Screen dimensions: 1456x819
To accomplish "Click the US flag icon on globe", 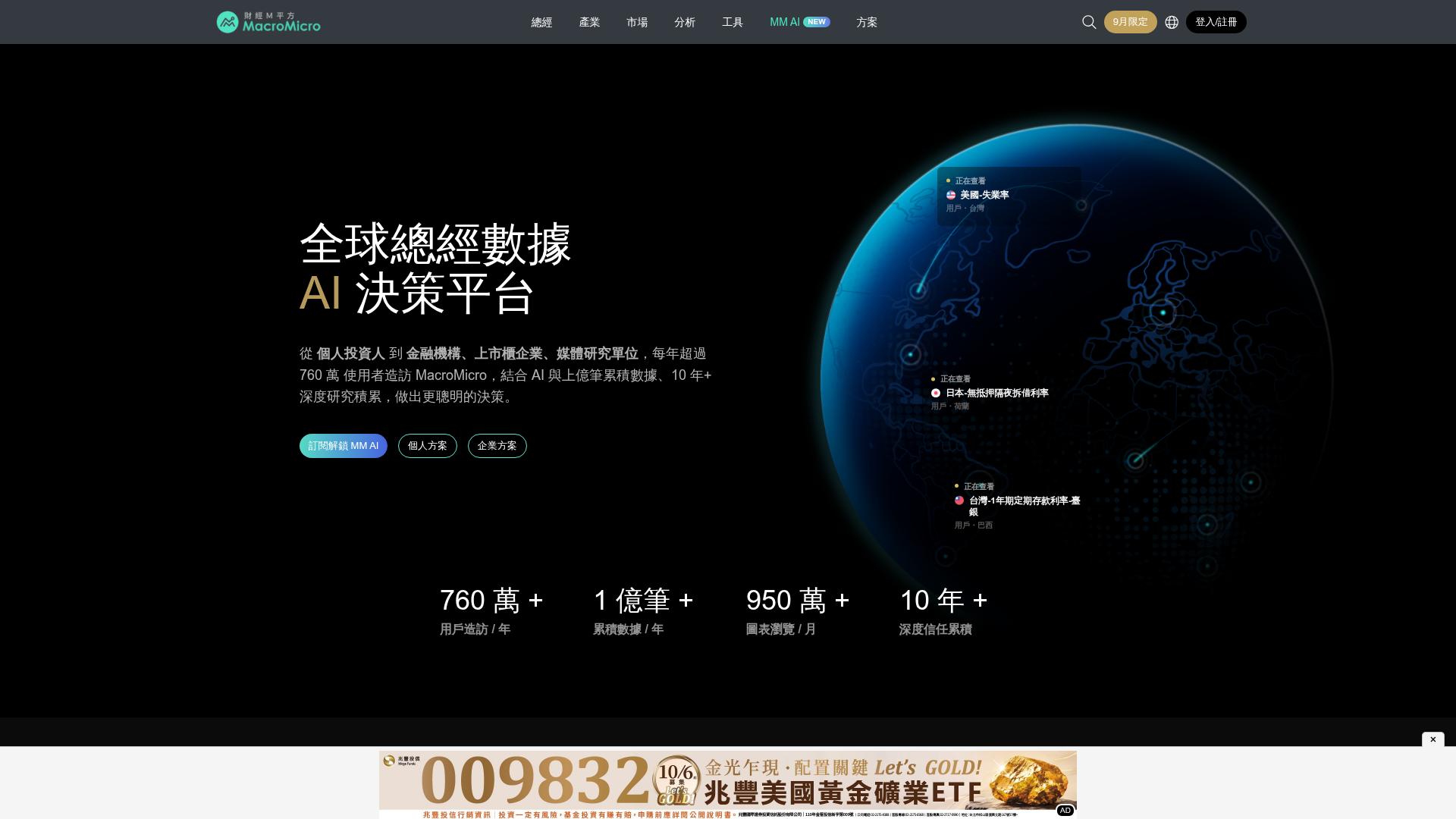I will 950,195.
